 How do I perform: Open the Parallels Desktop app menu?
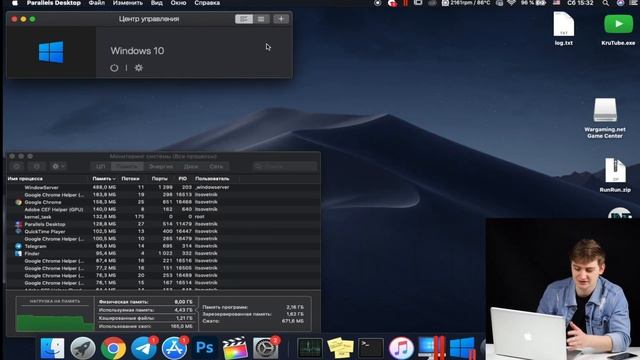point(54,3)
